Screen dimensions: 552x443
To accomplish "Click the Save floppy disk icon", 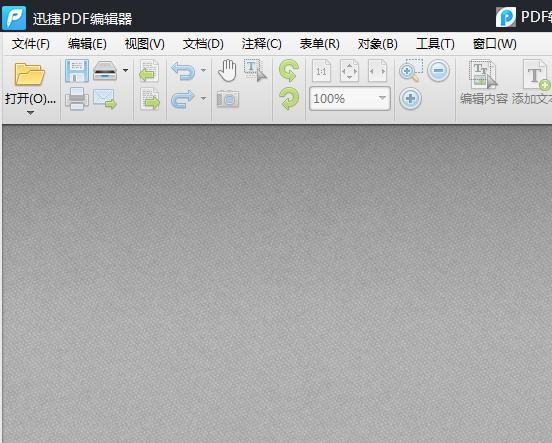I will point(77,71).
